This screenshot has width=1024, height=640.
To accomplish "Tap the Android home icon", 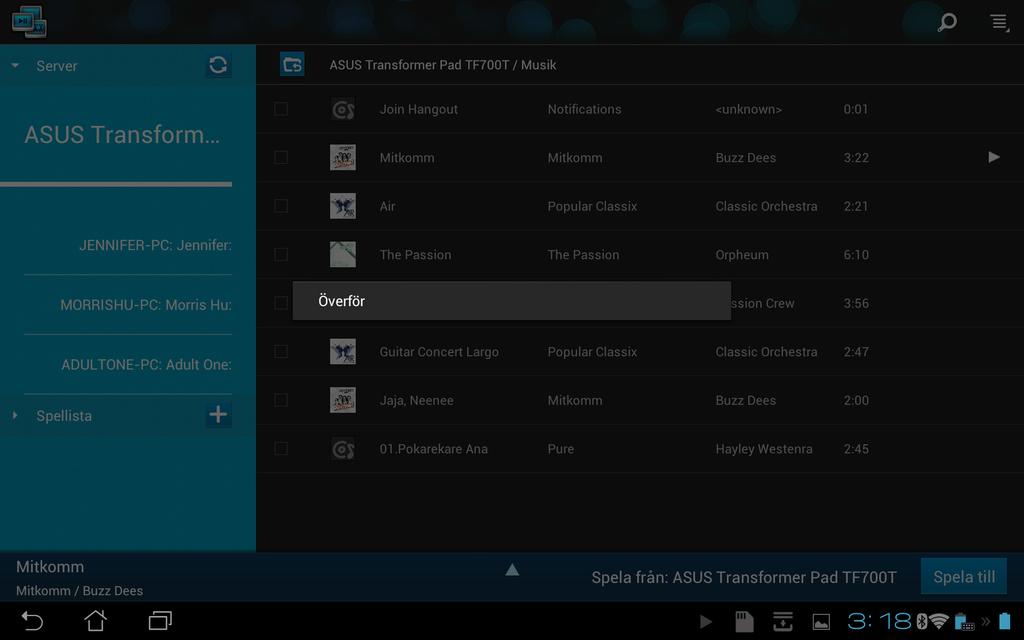I will [x=95, y=620].
